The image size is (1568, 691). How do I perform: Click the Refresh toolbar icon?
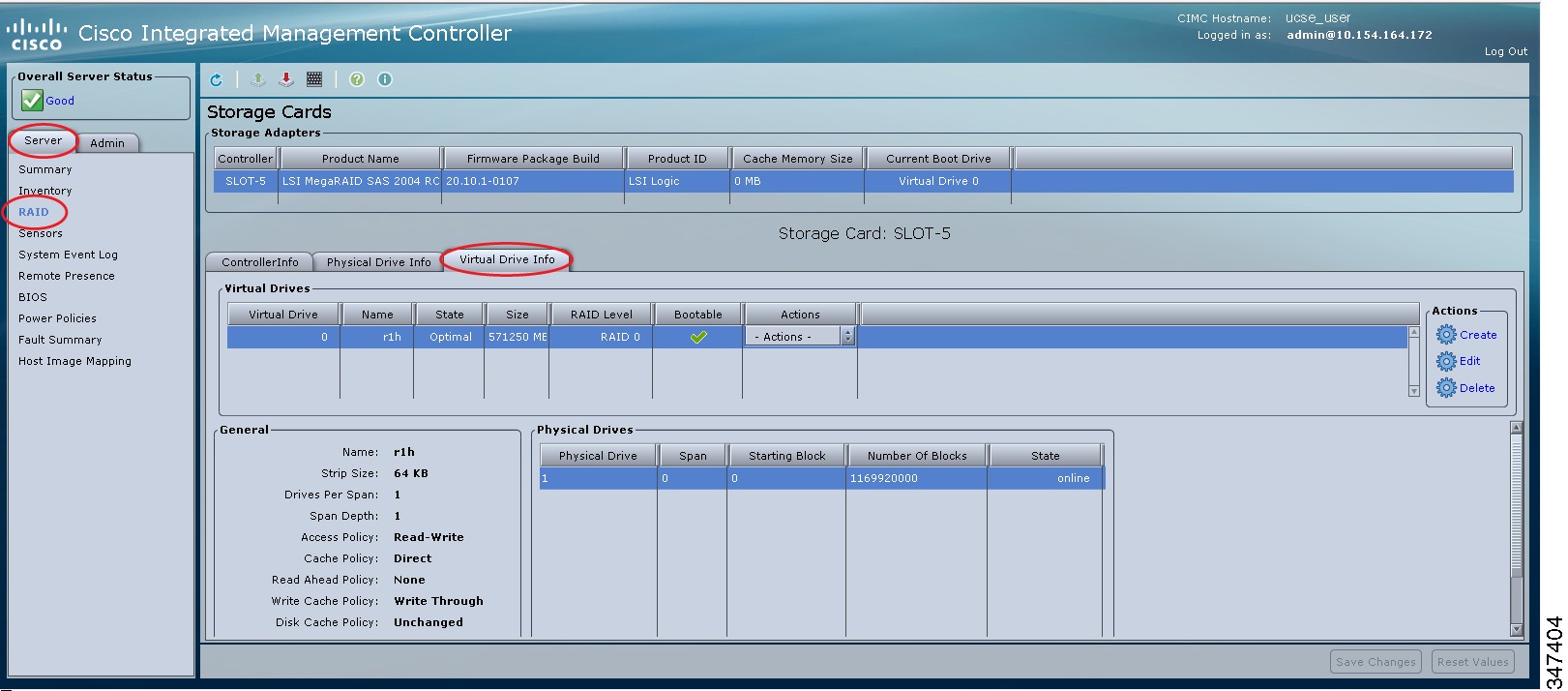click(x=216, y=79)
